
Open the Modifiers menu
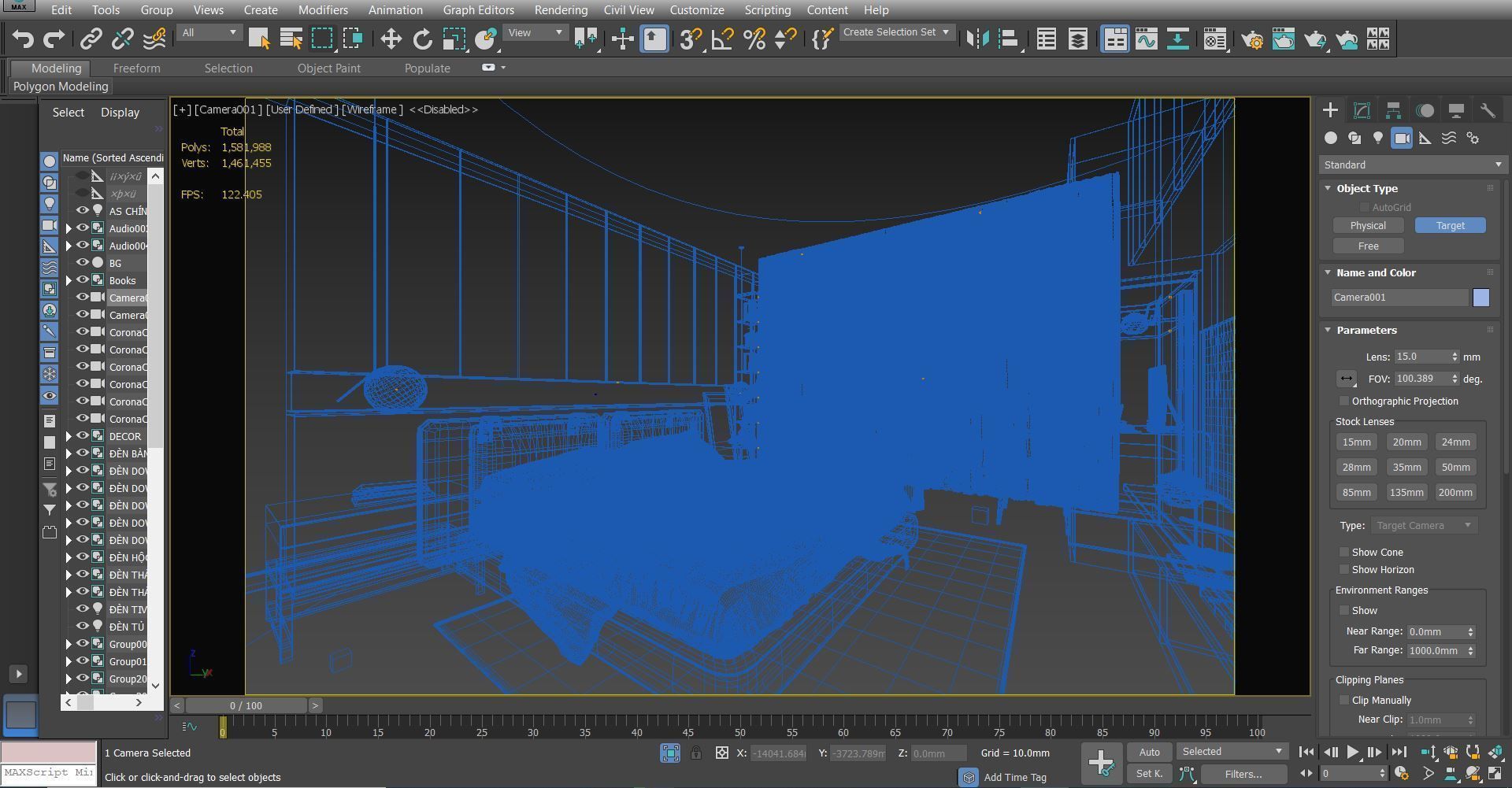click(x=323, y=10)
